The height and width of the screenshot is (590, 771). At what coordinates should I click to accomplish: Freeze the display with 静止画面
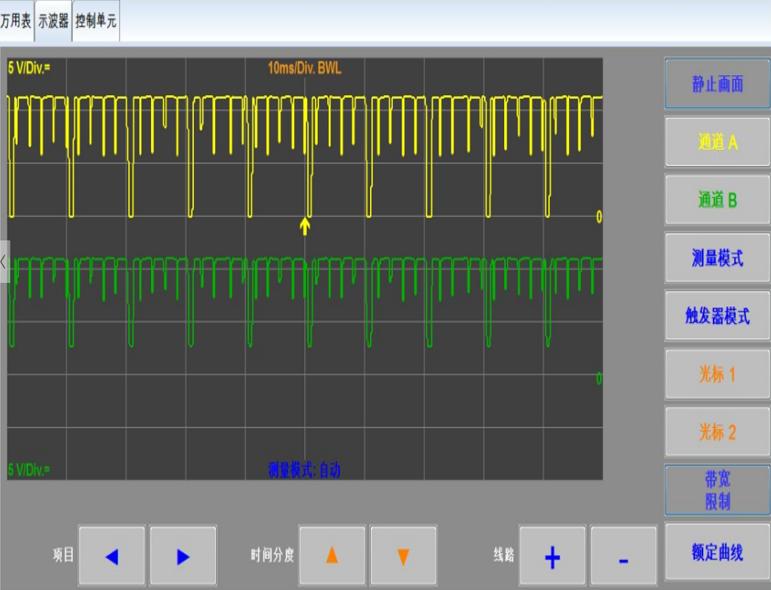pos(717,84)
